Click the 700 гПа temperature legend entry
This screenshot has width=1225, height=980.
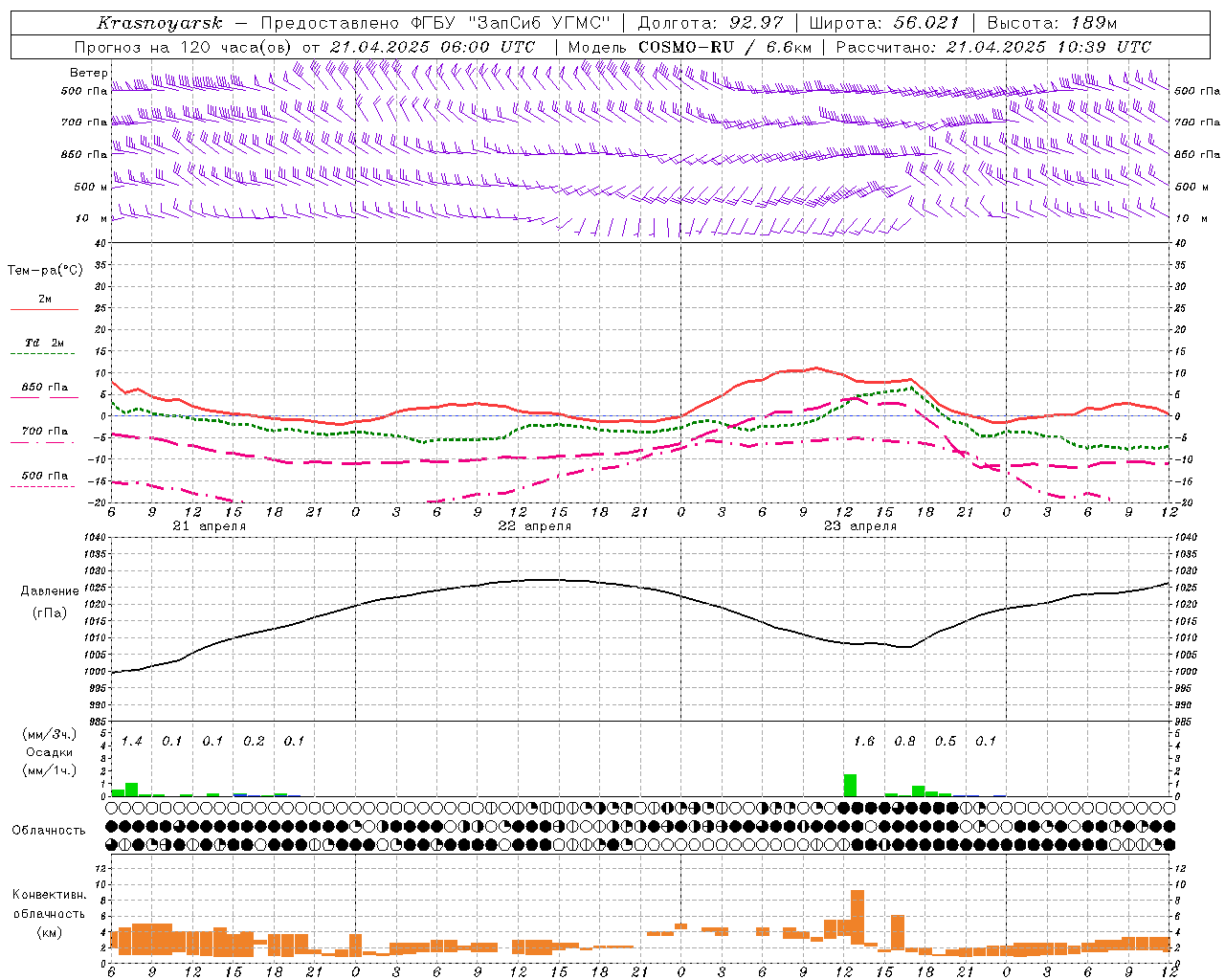click(x=45, y=432)
